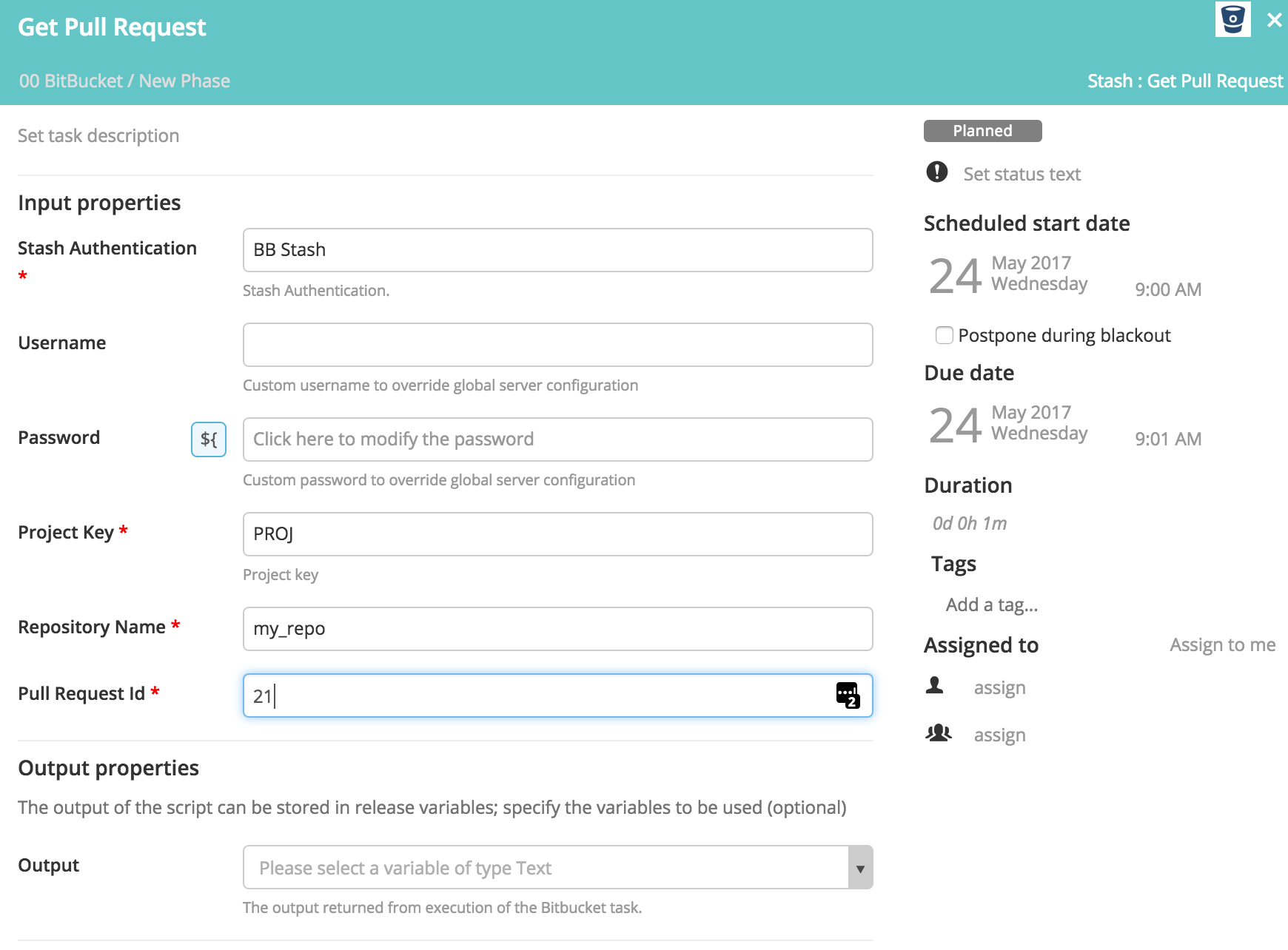Image resolution: width=1288 pixels, height=950 pixels.
Task: Click the Input properties heading
Action: pos(99,203)
